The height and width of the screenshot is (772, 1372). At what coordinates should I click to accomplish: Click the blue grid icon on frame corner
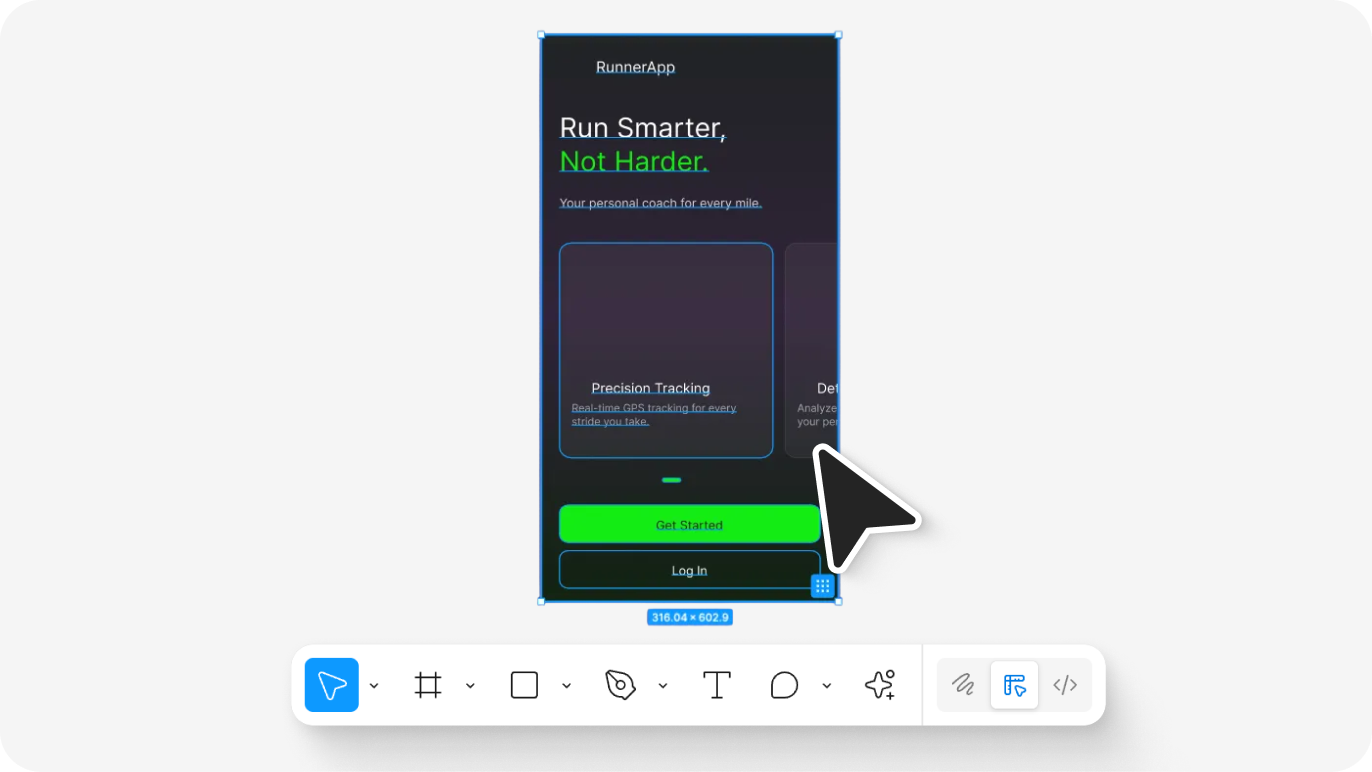tap(822, 586)
